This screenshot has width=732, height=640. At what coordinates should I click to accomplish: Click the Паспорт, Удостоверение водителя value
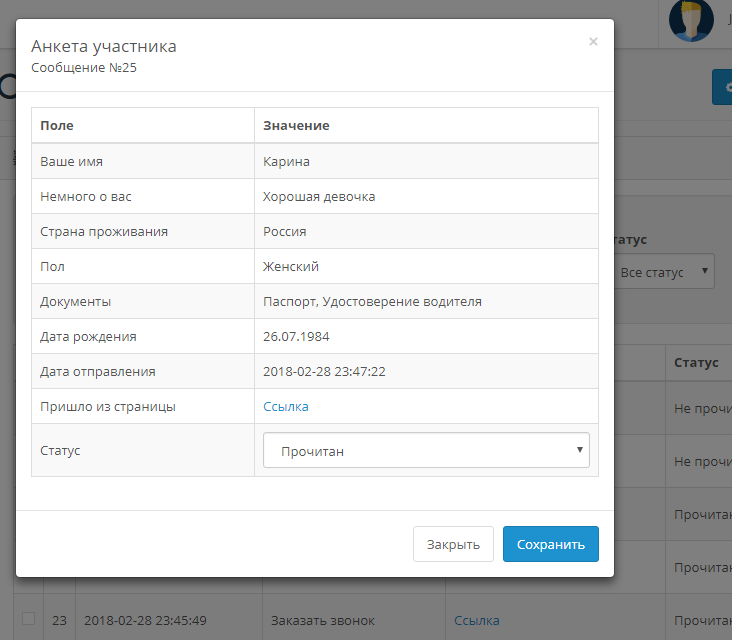[x=372, y=301]
